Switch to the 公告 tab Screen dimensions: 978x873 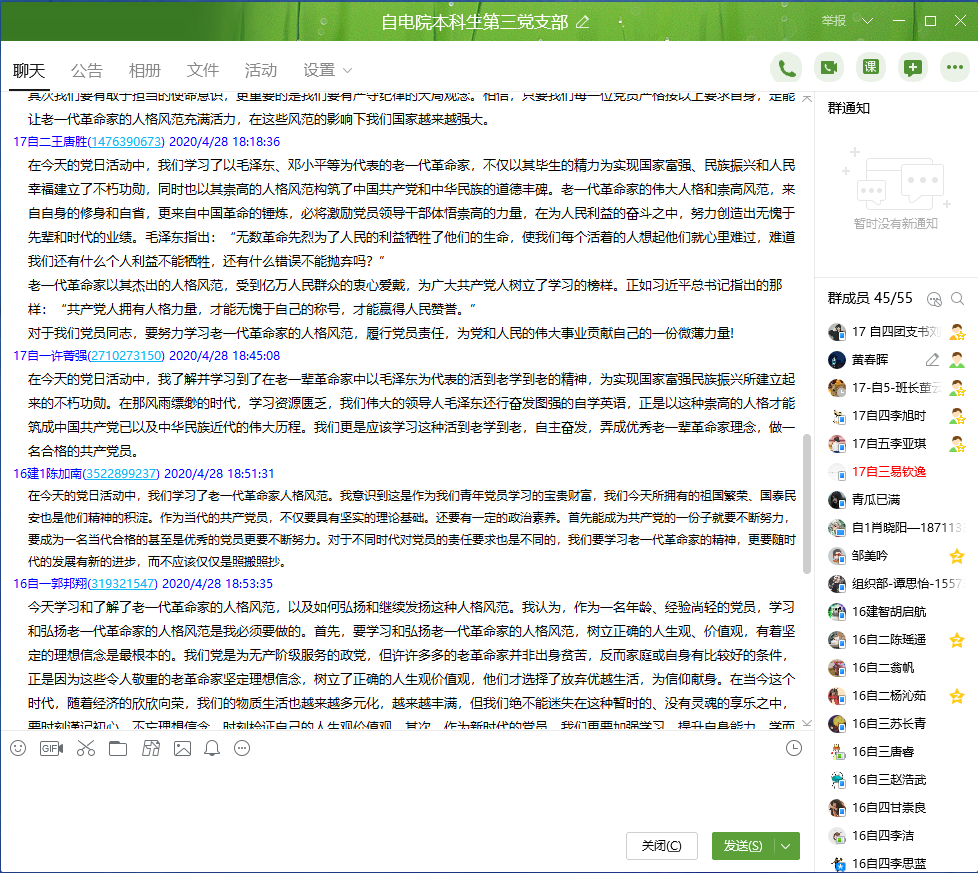(x=87, y=70)
